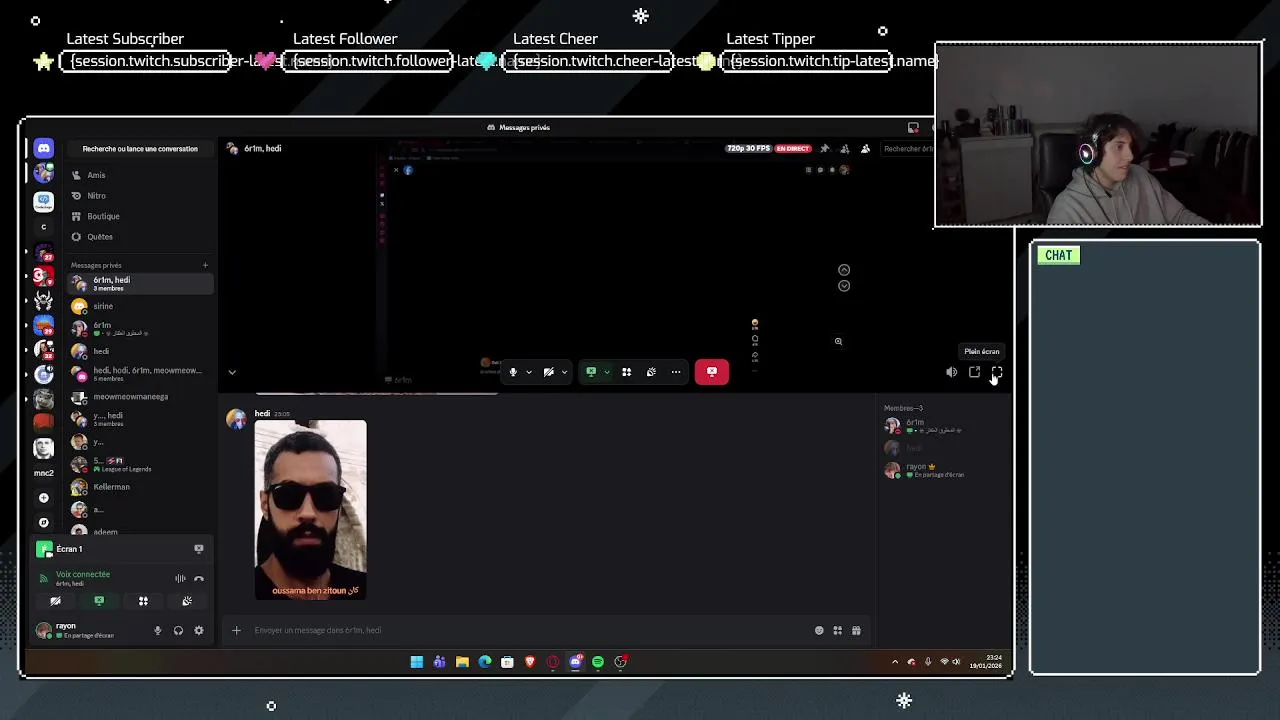Open the meowmeowmaneega direct message
1280x720 pixels.
(x=140, y=397)
